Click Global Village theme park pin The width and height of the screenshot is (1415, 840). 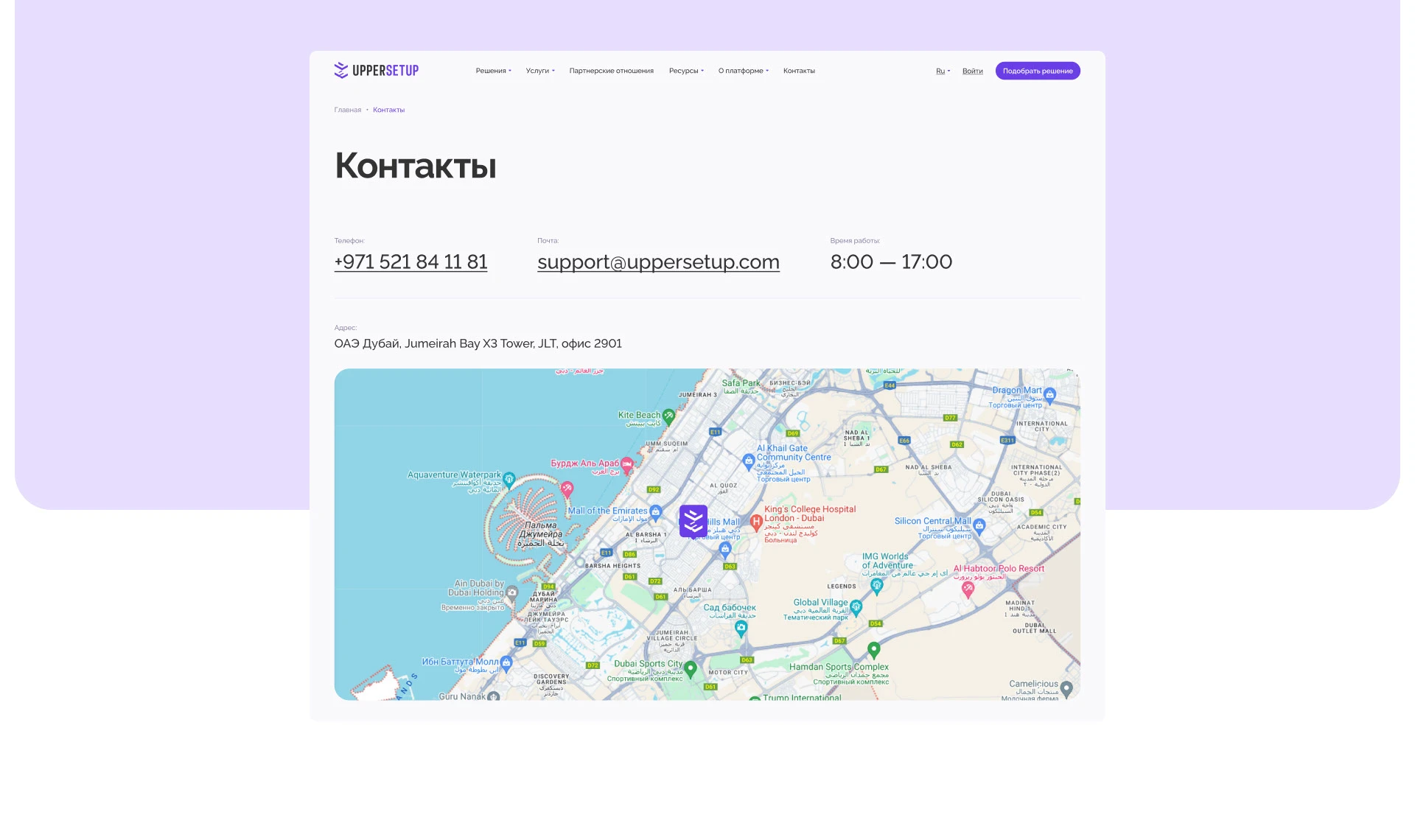pos(856,607)
